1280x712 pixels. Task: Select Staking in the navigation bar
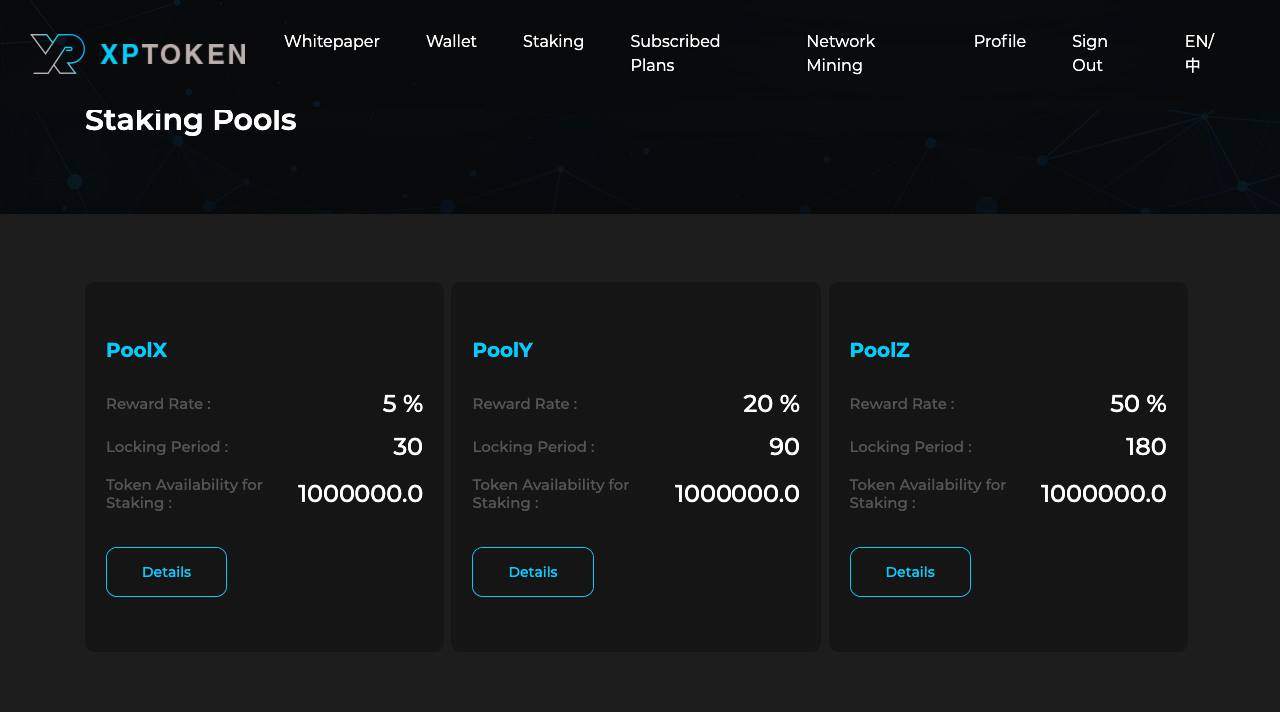pyautogui.click(x=553, y=42)
